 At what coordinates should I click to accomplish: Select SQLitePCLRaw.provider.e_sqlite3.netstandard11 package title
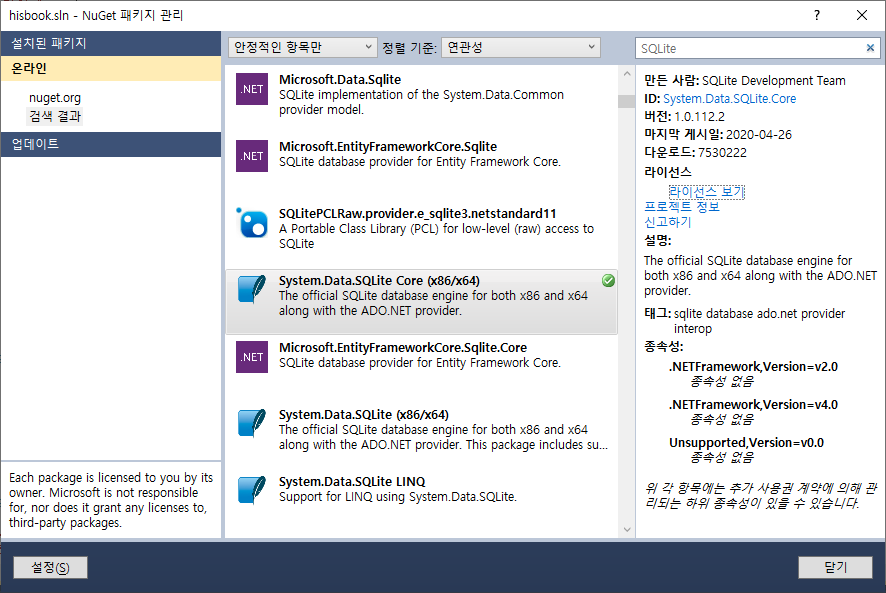point(418,214)
